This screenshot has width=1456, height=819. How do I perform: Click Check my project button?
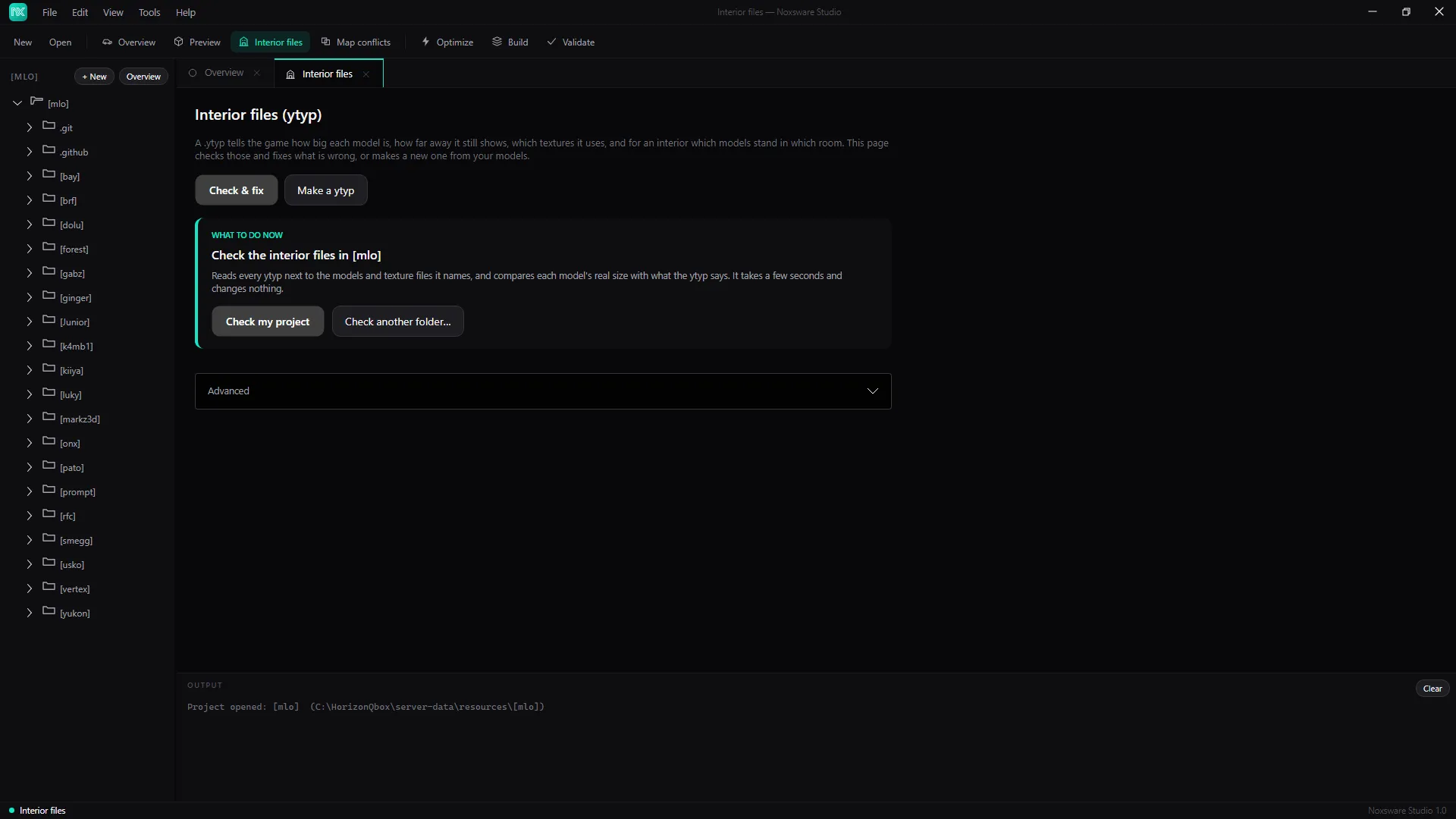[268, 322]
